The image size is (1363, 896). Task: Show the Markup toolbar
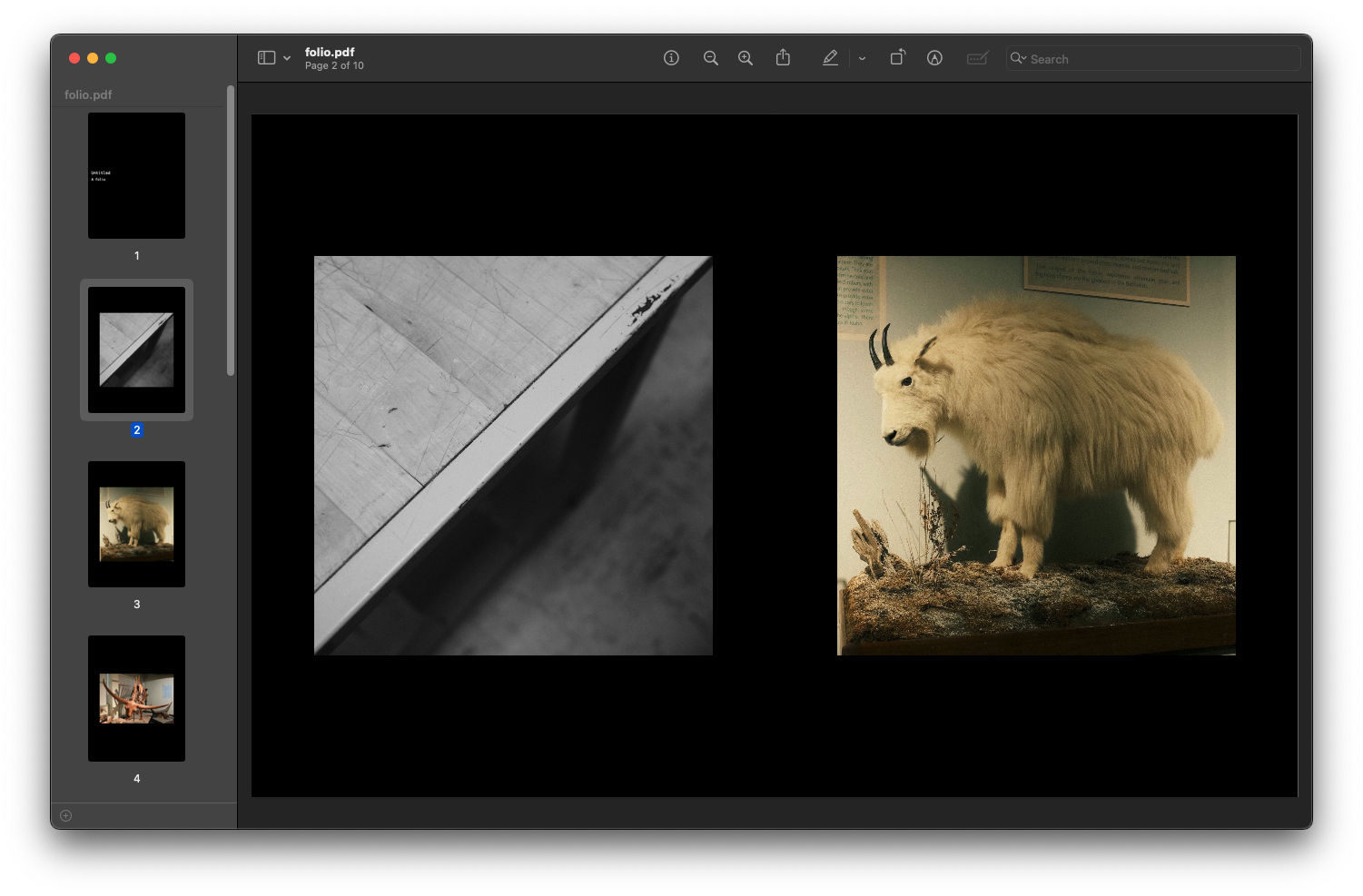tap(934, 58)
